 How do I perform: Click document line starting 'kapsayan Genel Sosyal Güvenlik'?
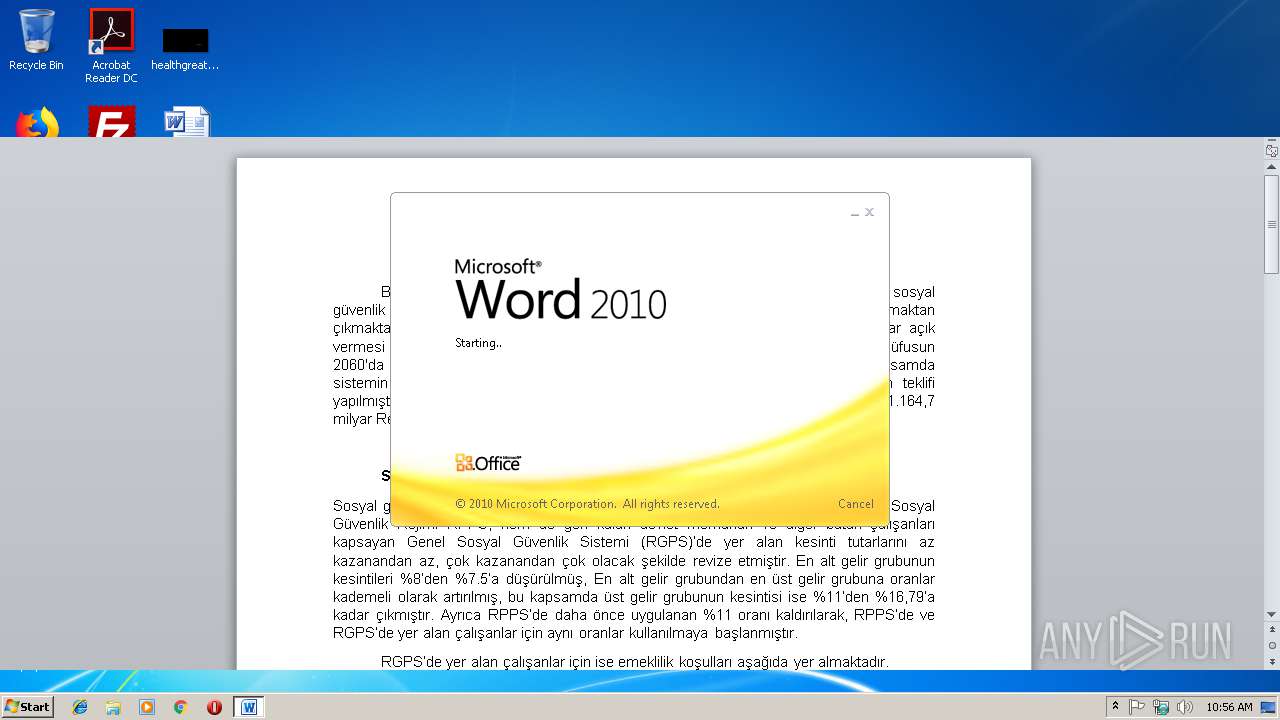(634, 543)
